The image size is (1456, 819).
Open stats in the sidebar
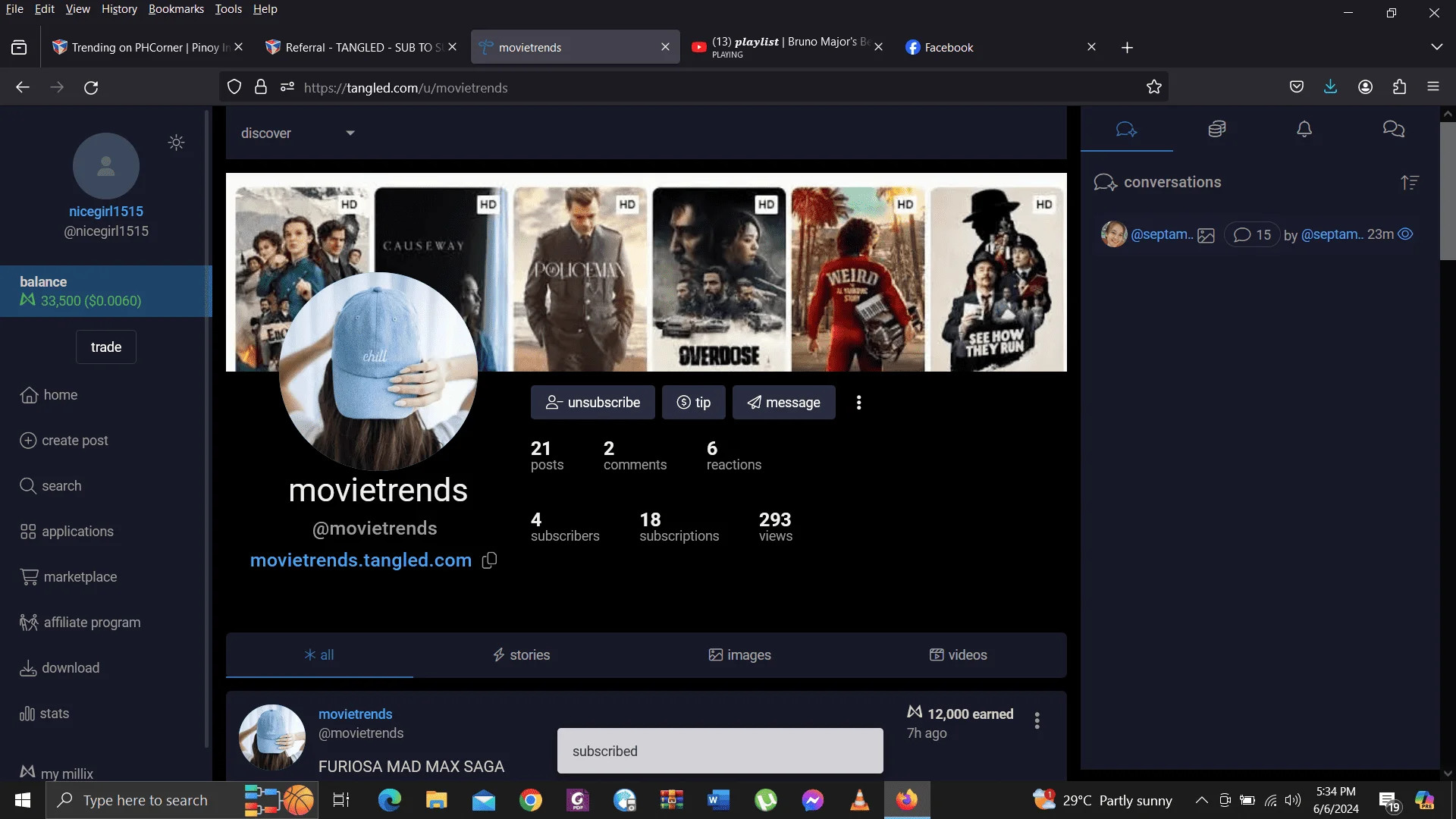44,714
